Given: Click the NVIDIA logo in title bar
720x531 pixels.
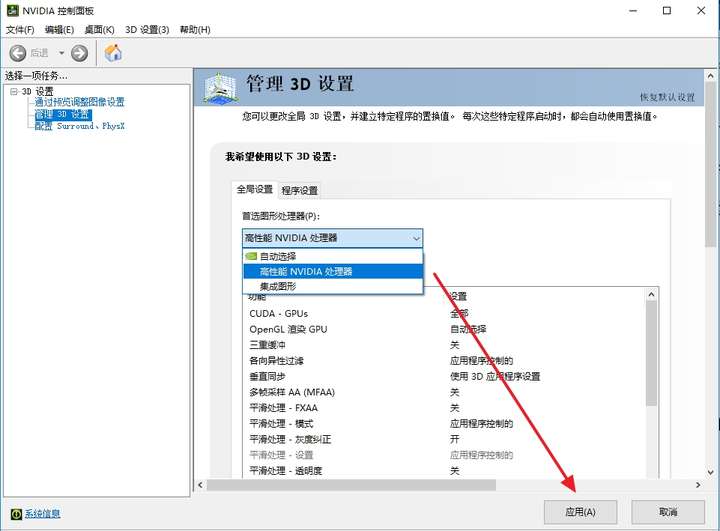Looking at the screenshot, I should [x=12, y=10].
